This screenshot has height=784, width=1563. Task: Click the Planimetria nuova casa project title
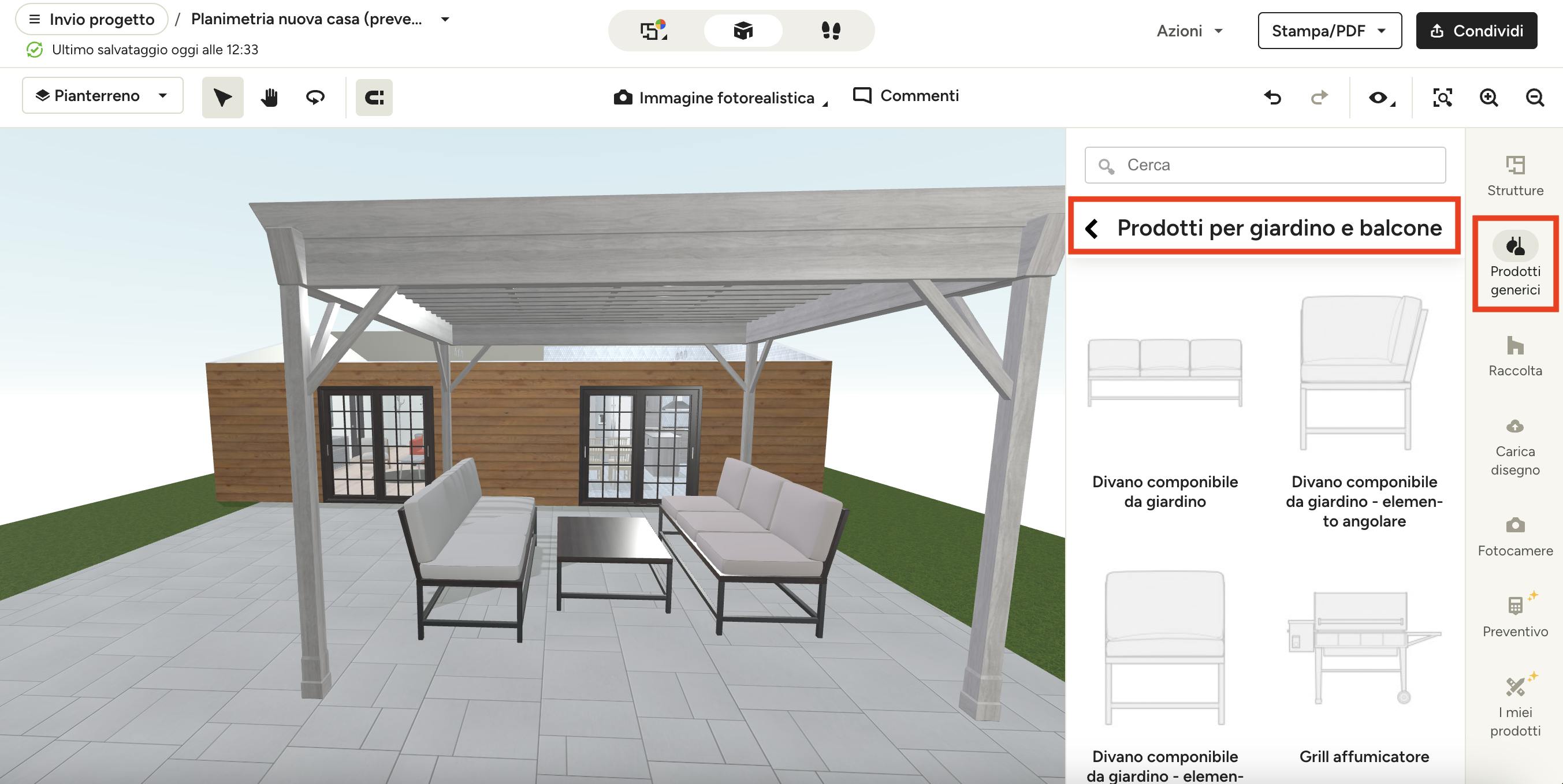[306, 20]
